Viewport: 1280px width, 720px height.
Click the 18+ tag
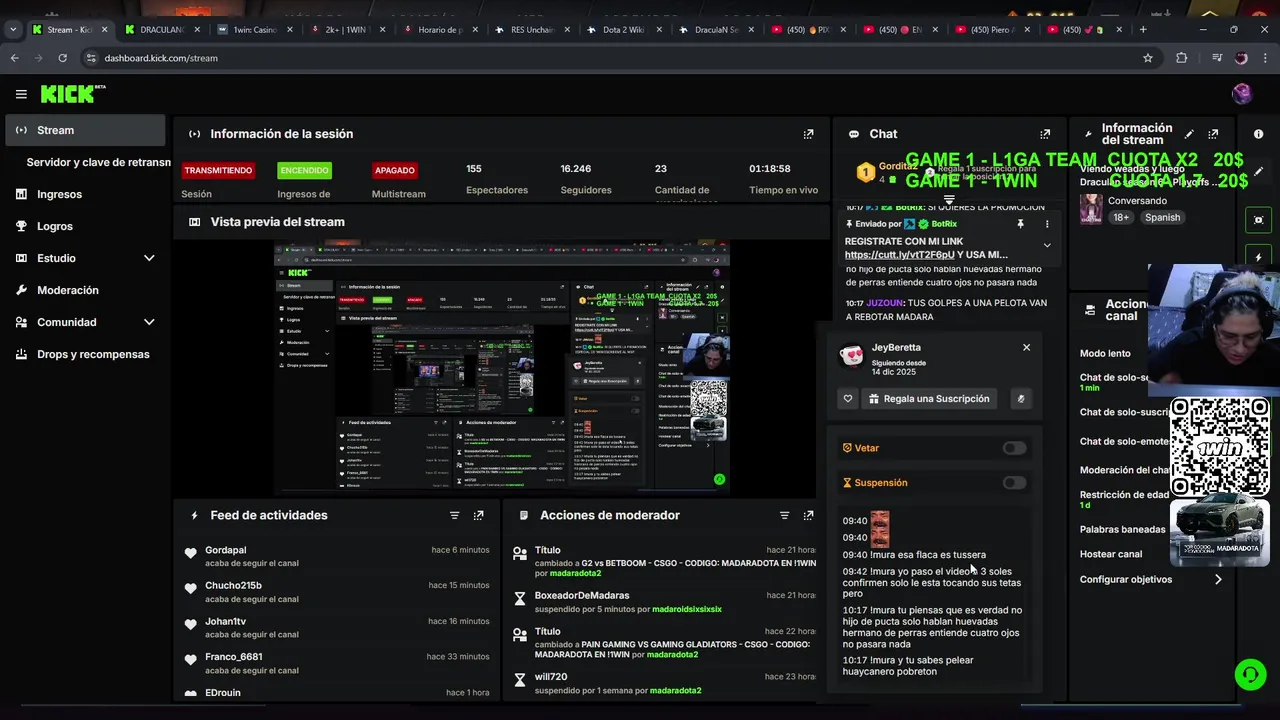(x=1121, y=217)
